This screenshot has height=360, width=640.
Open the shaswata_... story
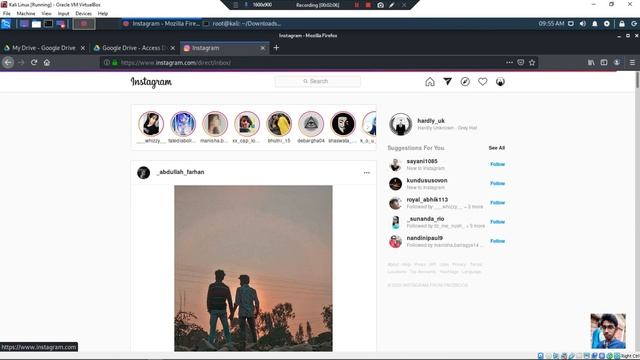click(343, 124)
